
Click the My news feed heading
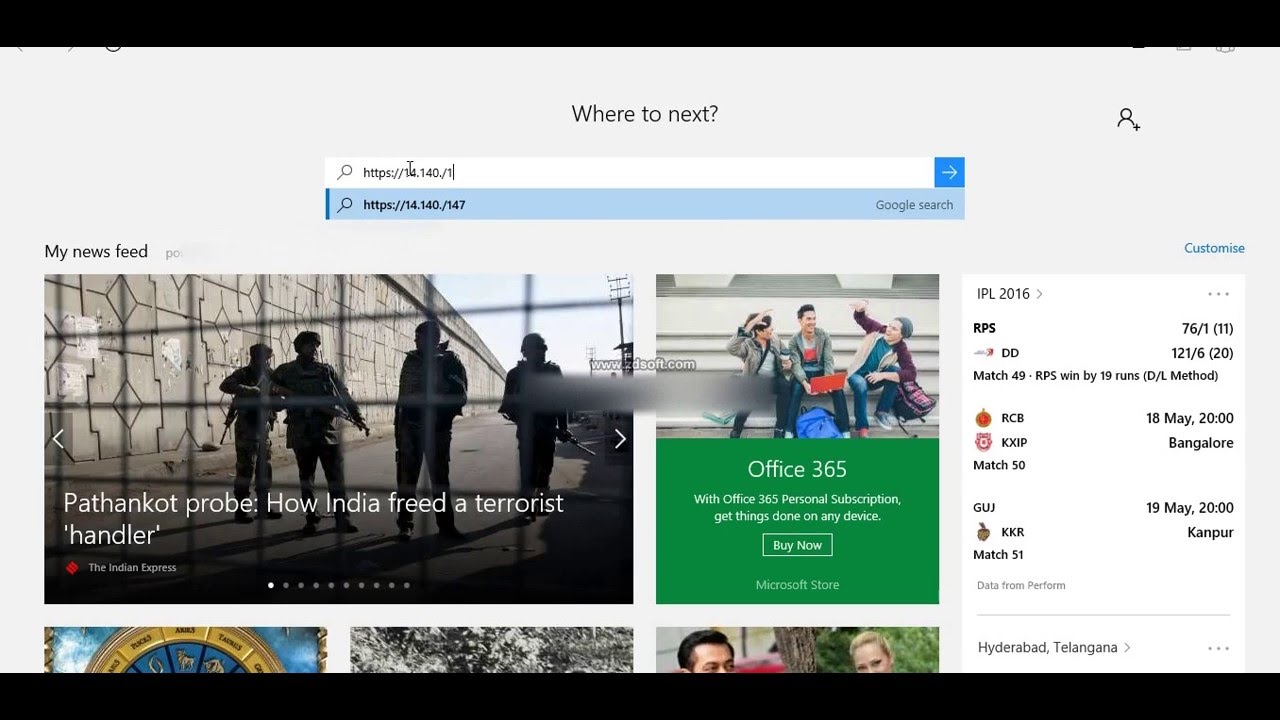pos(96,252)
